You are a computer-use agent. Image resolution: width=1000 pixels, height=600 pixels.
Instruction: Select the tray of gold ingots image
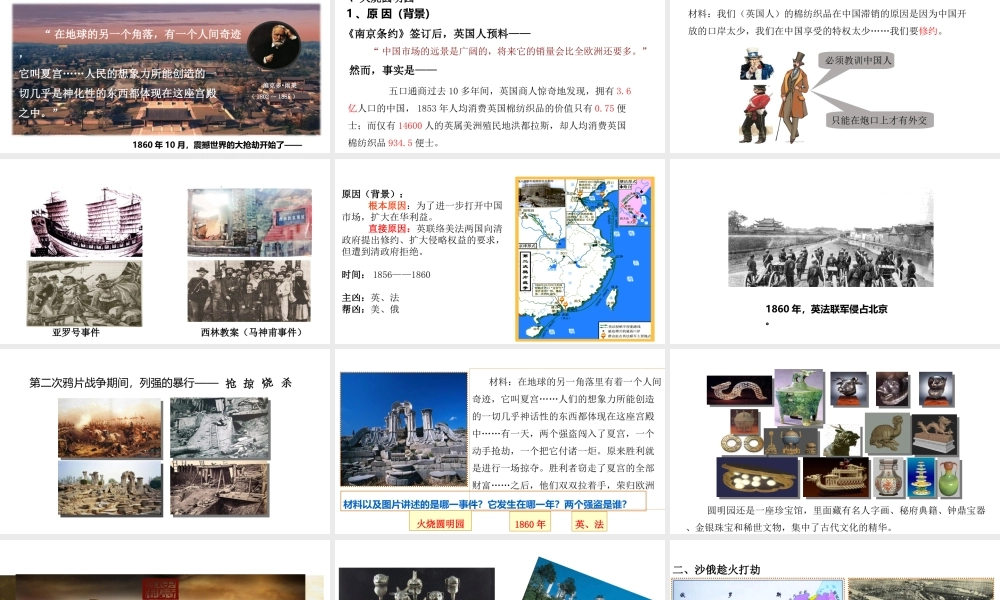(757, 477)
